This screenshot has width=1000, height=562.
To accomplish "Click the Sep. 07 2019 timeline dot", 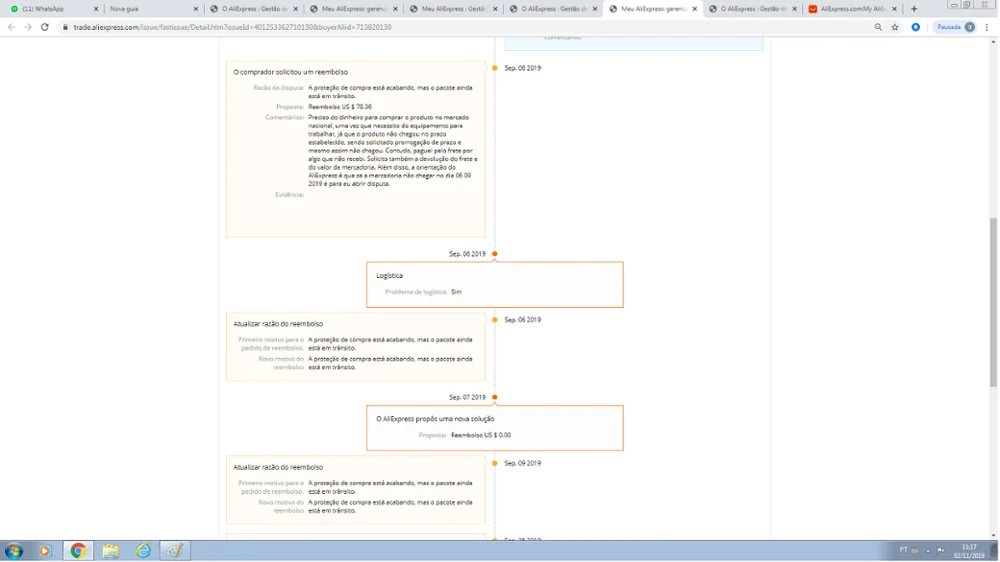I will pos(494,397).
